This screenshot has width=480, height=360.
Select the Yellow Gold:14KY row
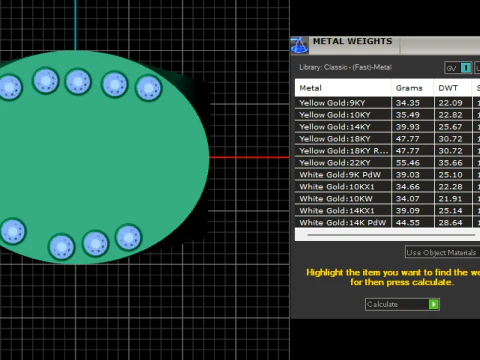(387, 127)
